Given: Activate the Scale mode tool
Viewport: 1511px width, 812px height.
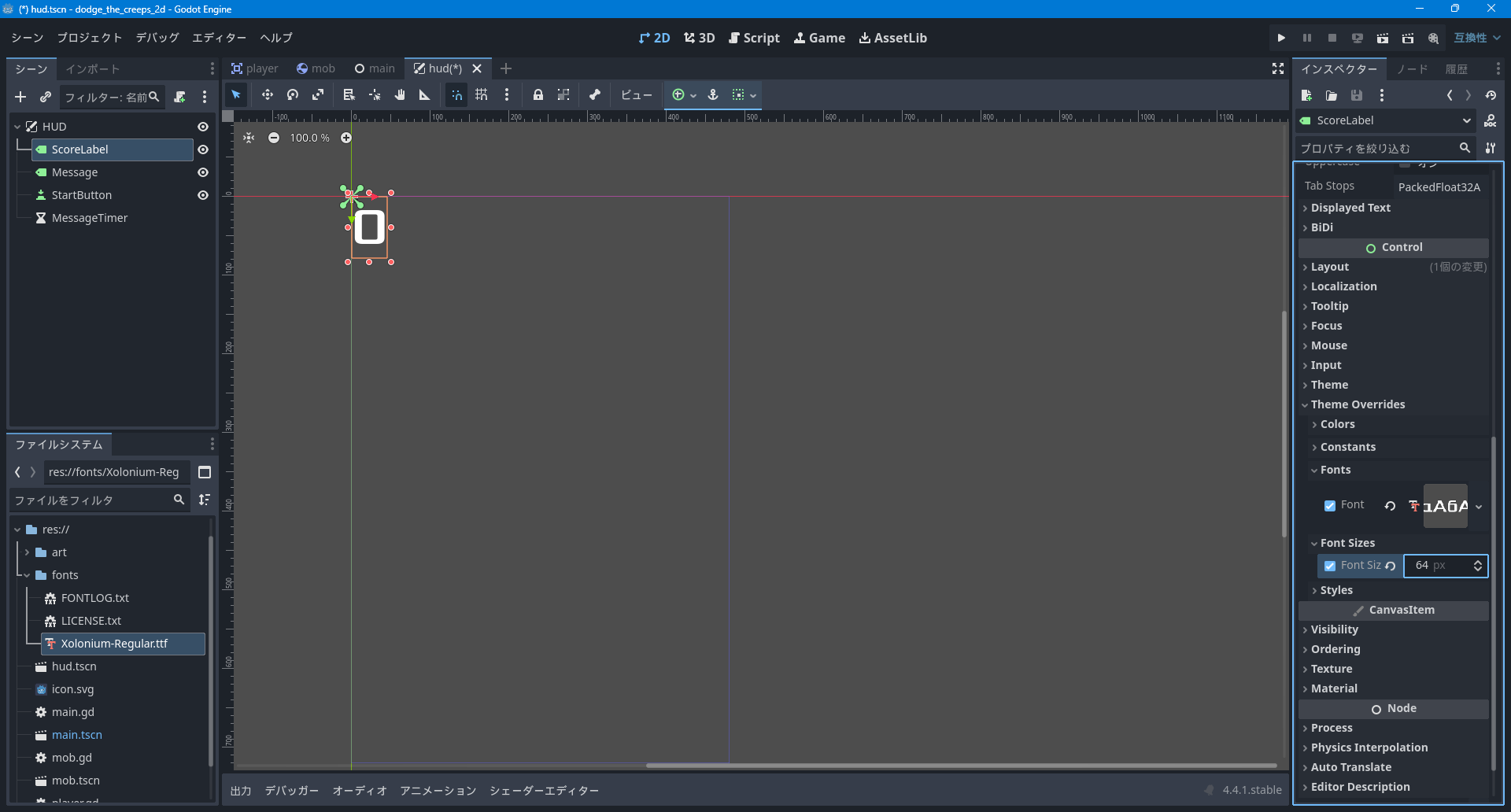Looking at the screenshot, I should (318, 95).
